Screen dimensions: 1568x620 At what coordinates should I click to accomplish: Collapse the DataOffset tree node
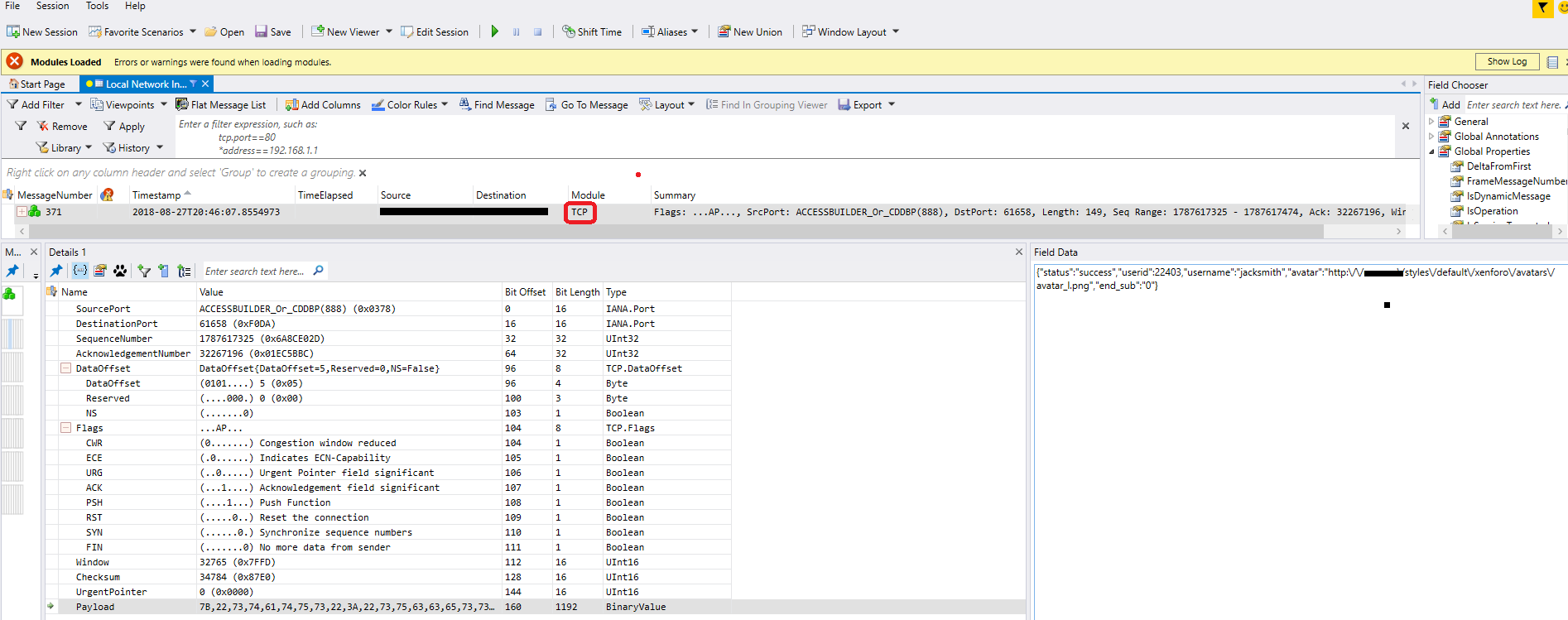coord(65,368)
